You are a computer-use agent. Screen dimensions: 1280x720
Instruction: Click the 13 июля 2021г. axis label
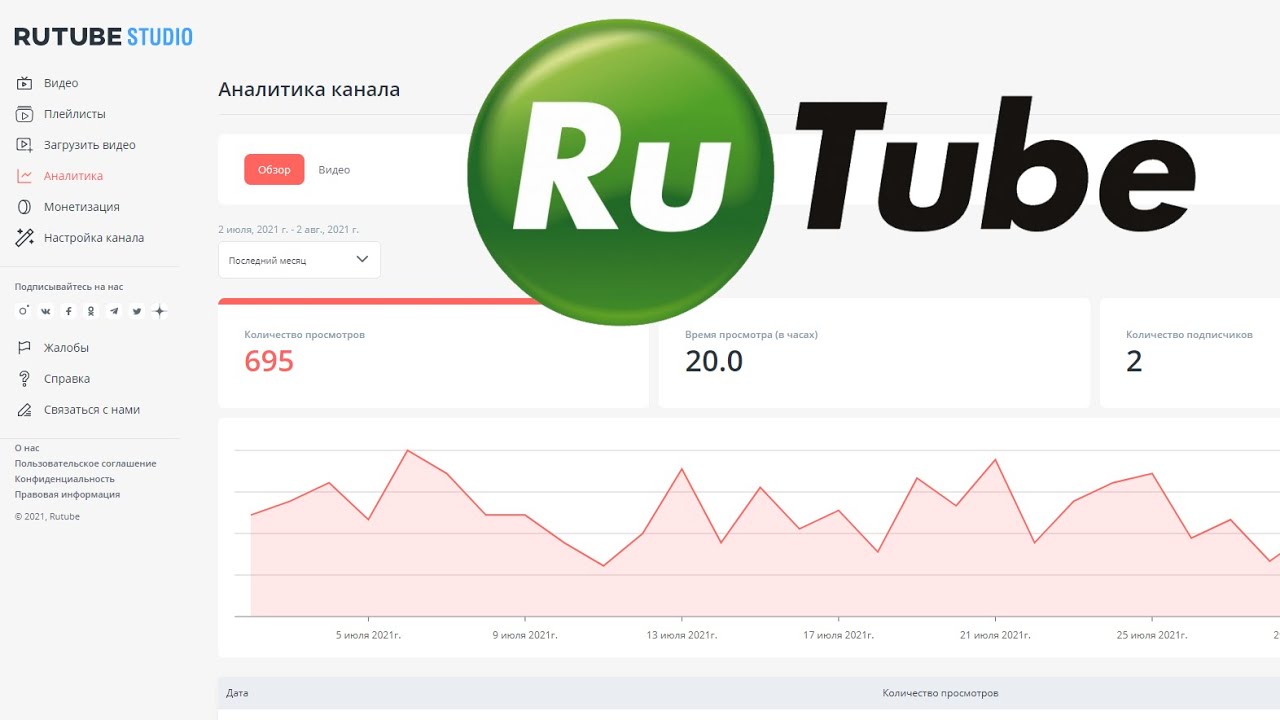pyautogui.click(x=681, y=635)
